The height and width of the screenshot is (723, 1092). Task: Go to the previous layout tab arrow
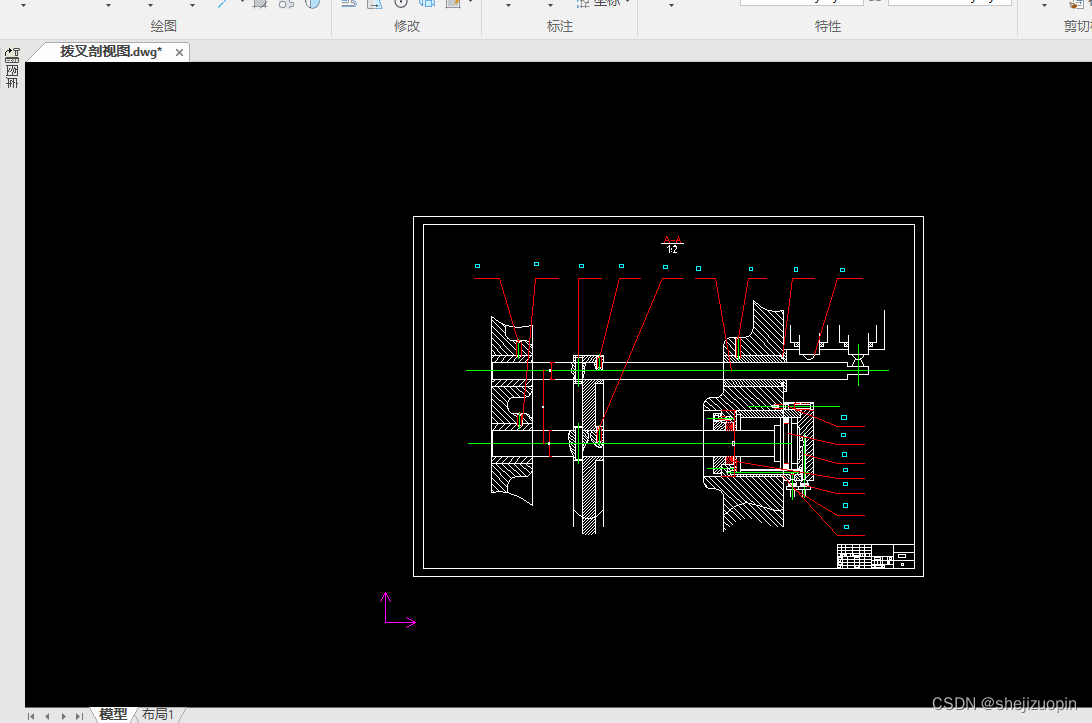pos(47,716)
